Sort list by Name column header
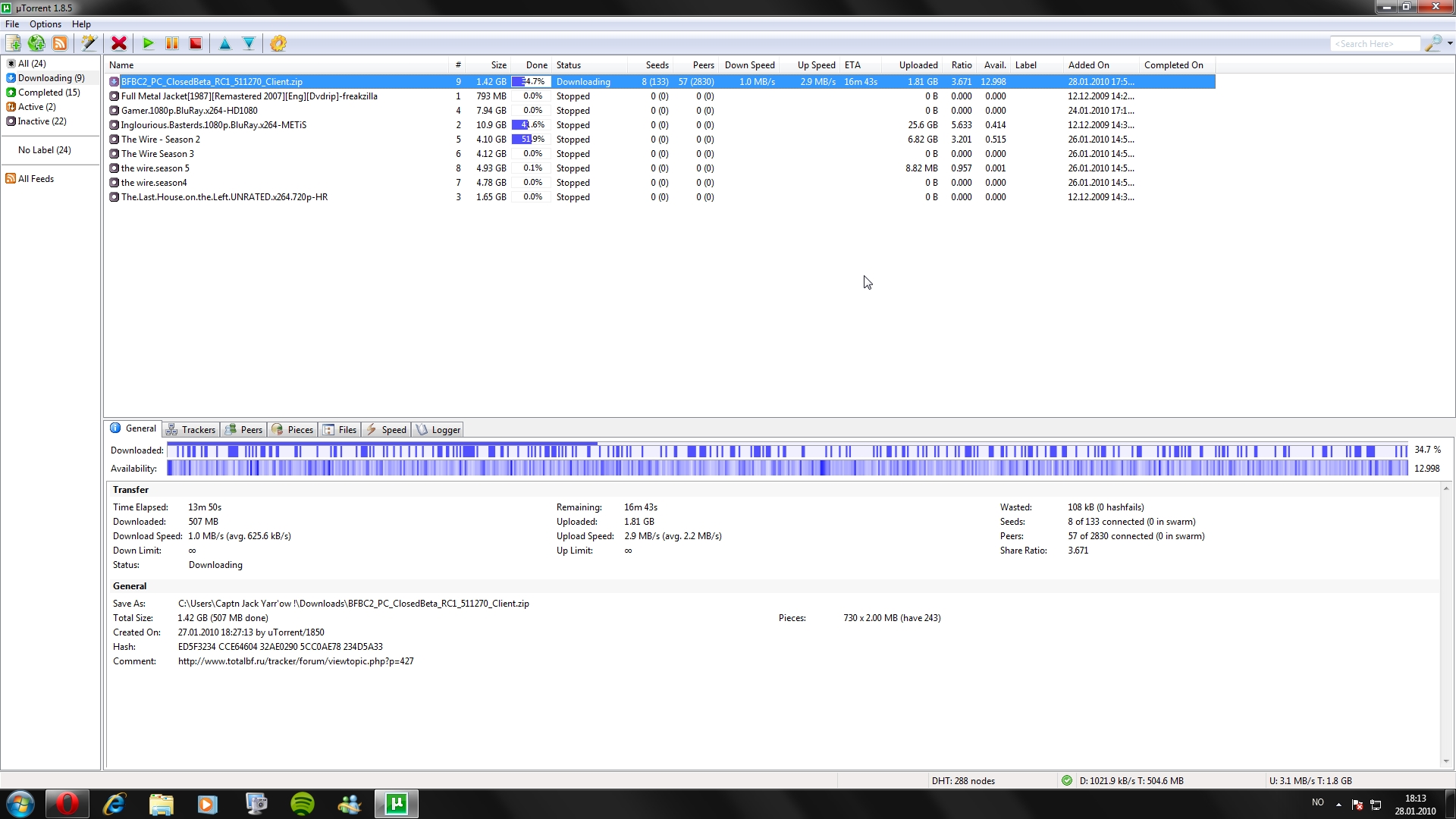Viewport: 1456px width, 819px height. point(276,65)
